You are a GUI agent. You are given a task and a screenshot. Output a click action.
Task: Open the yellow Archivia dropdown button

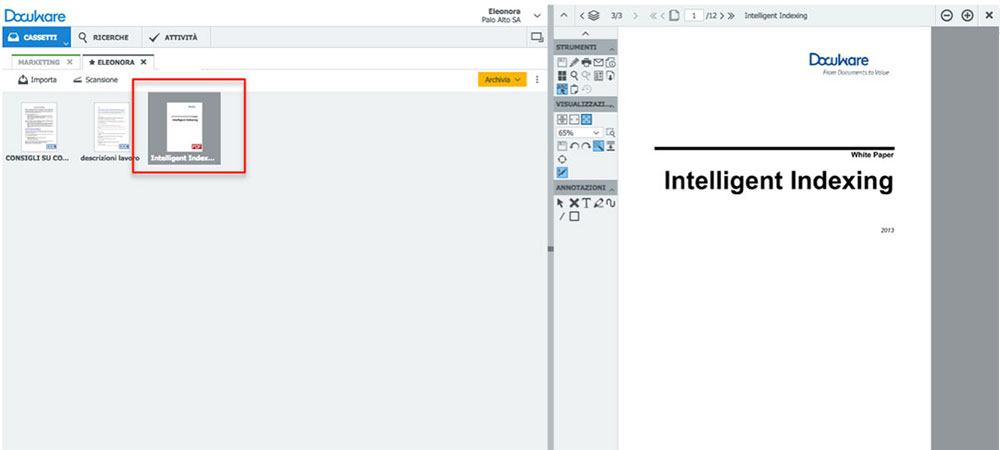point(502,80)
